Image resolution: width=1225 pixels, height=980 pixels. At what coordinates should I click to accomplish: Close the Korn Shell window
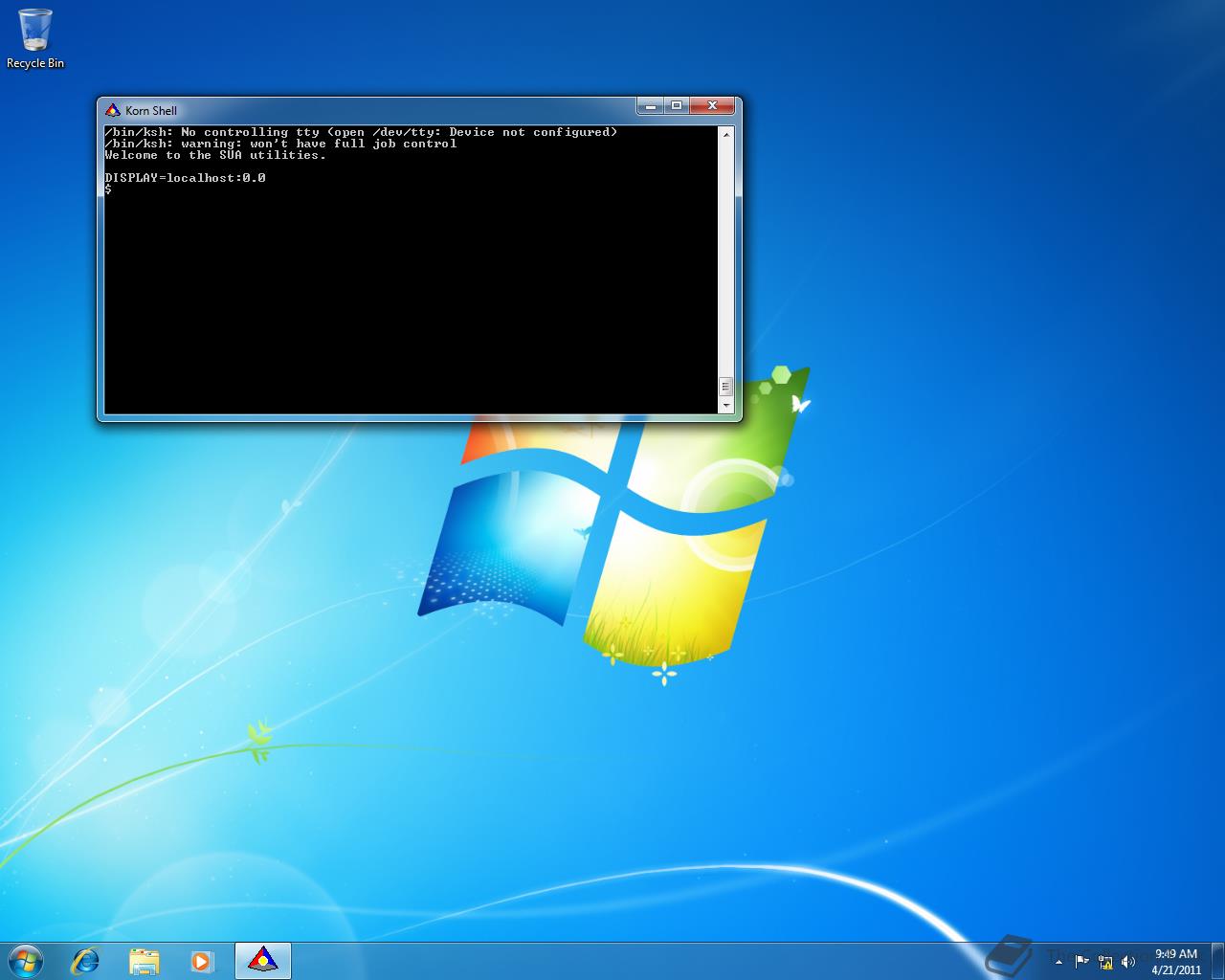click(x=712, y=105)
